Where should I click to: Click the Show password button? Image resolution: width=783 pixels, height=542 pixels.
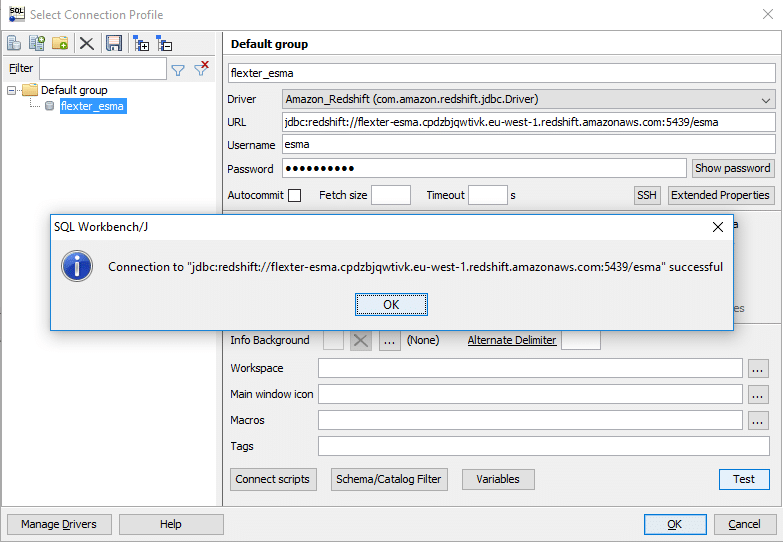[733, 168]
